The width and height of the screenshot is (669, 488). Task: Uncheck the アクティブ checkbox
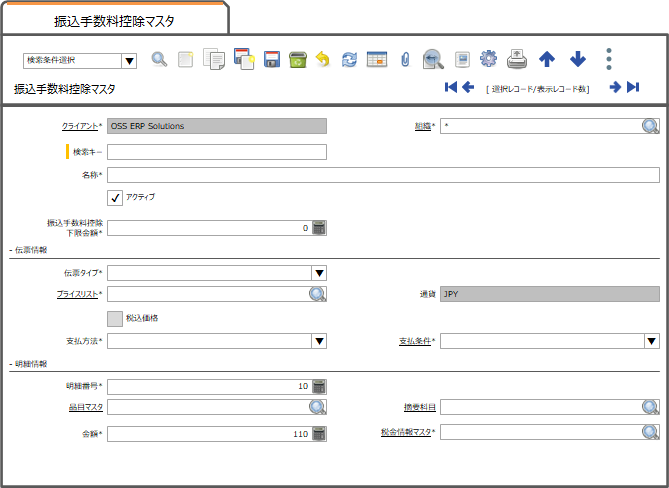(x=115, y=198)
